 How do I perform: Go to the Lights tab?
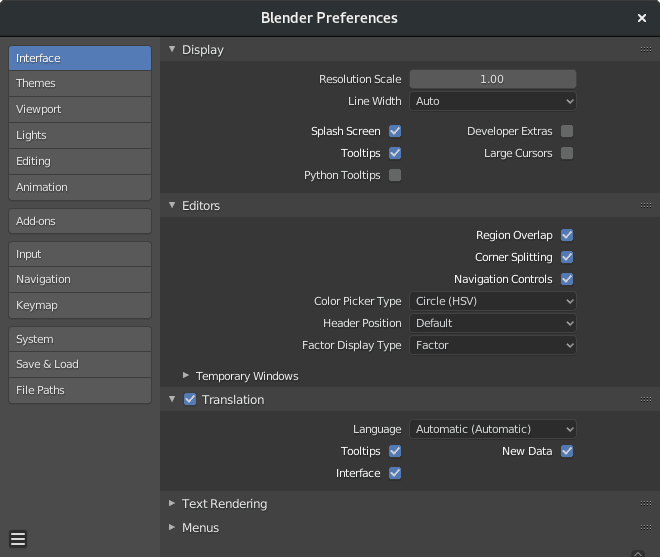pos(80,136)
